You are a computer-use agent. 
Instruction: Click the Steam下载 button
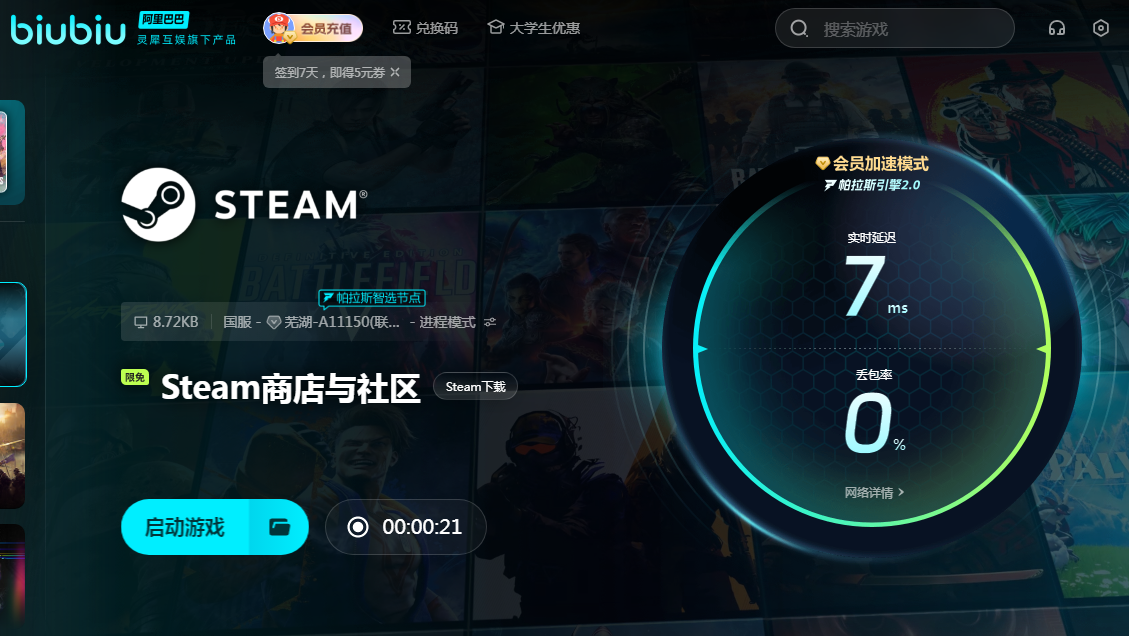475,387
